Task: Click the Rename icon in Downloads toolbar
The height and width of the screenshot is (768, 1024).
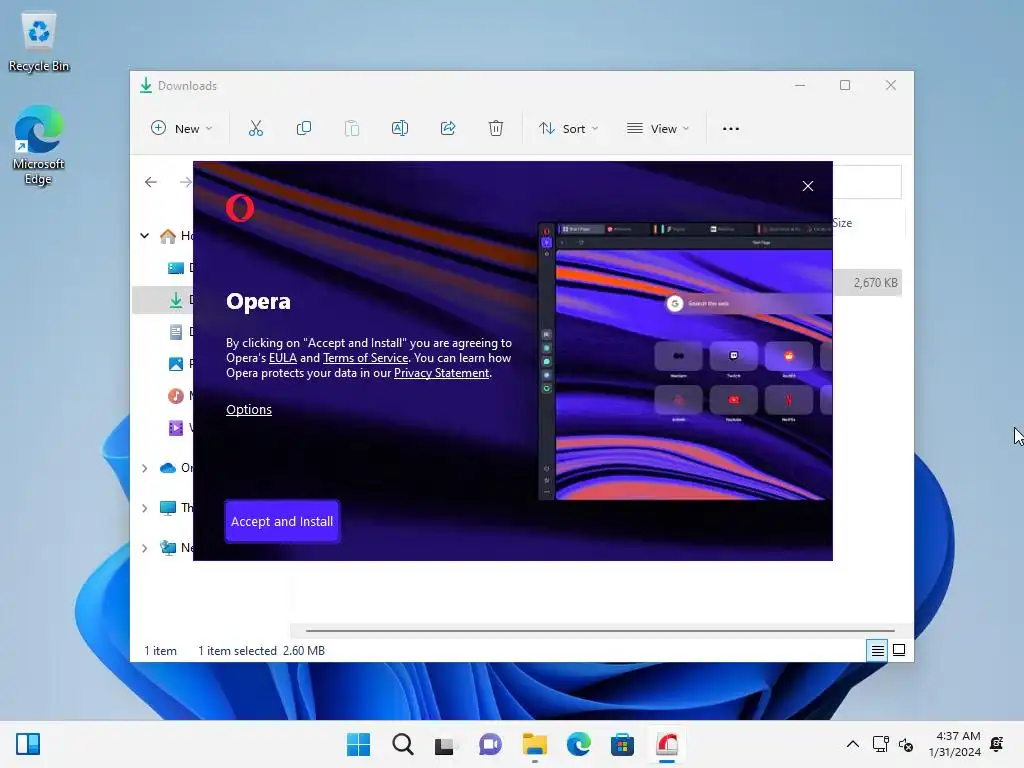Action: click(x=400, y=129)
